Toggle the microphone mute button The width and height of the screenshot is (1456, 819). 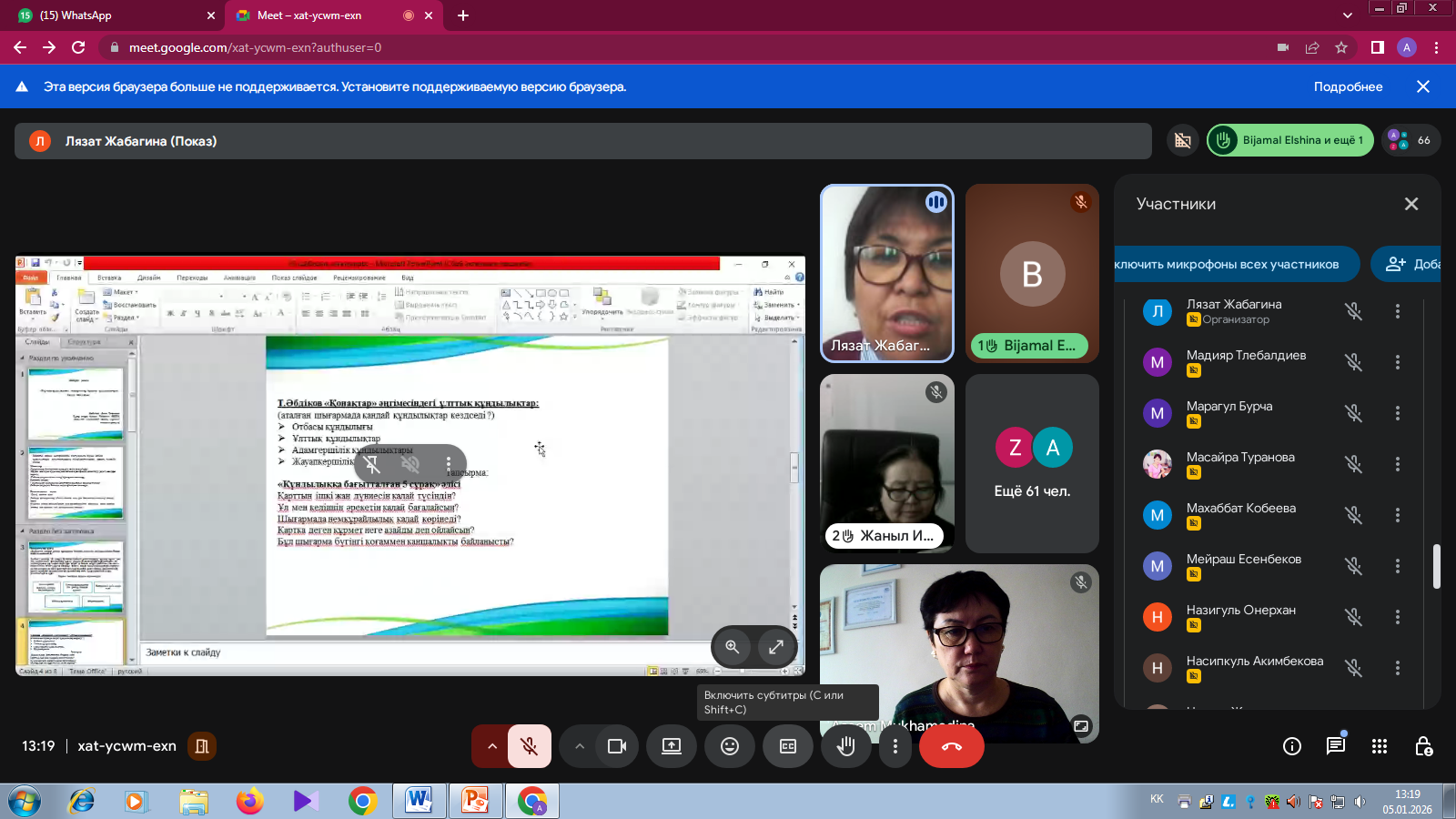529,746
